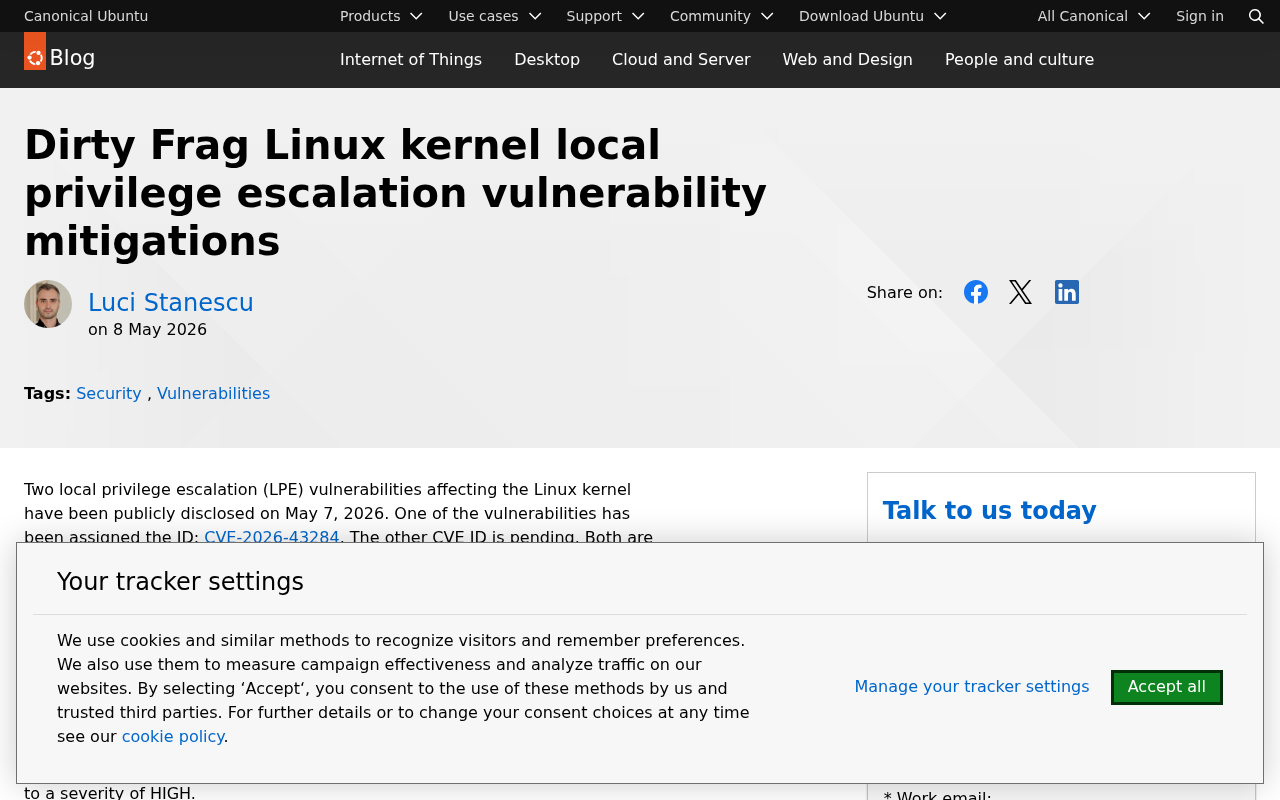Expand the Community dropdown menu
Viewport: 1280px width, 800px height.
[x=722, y=16]
